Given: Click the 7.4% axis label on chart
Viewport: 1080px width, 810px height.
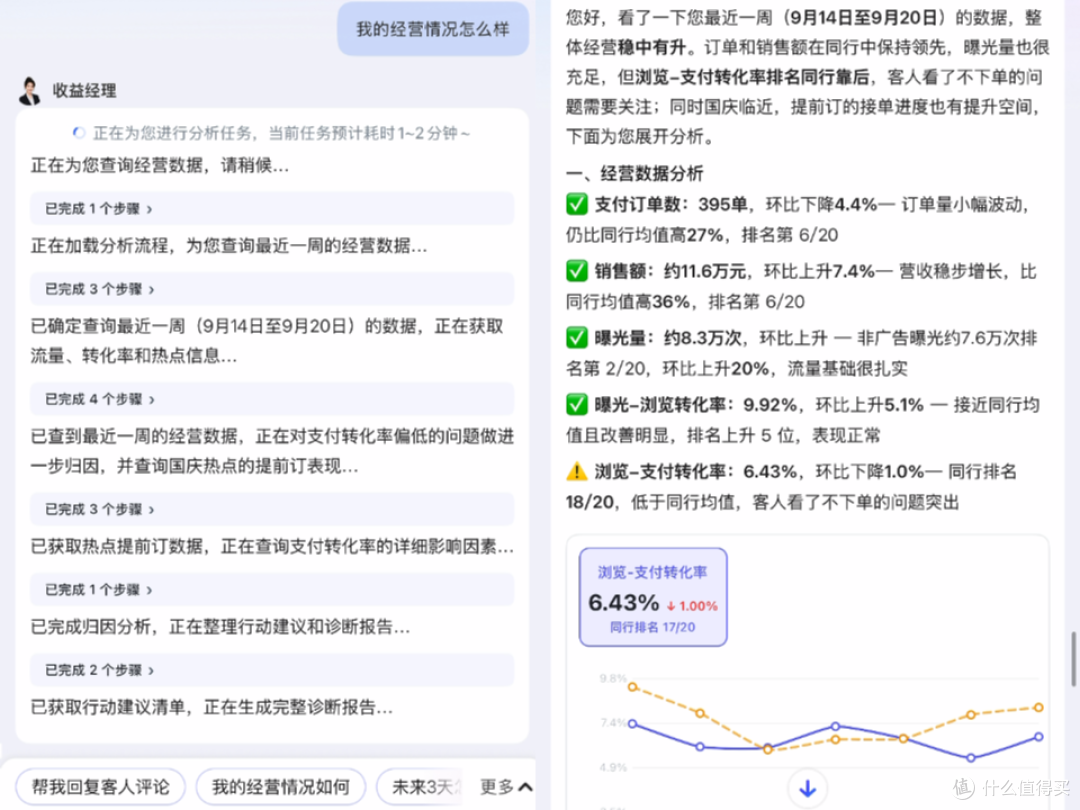Looking at the screenshot, I should [613, 723].
